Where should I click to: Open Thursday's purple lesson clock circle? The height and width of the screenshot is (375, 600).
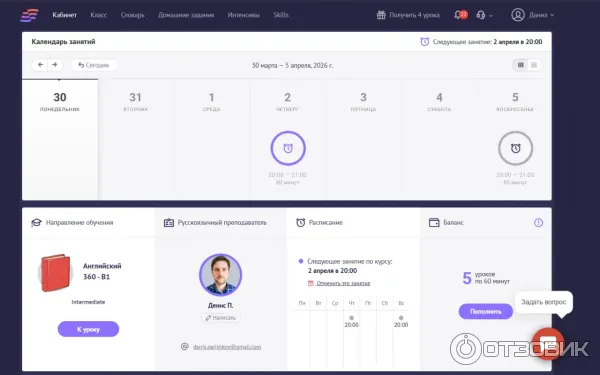pyautogui.click(x=288, y=148)
